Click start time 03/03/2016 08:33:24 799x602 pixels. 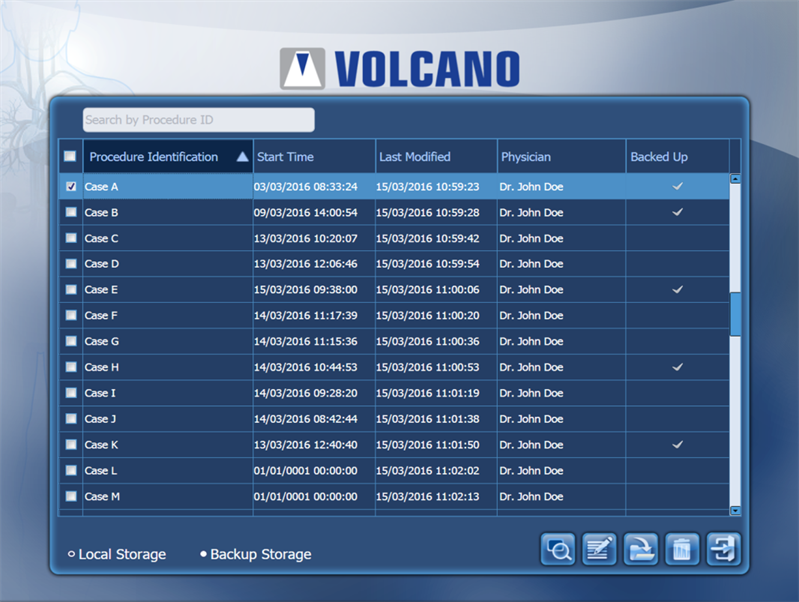point(306,187)
